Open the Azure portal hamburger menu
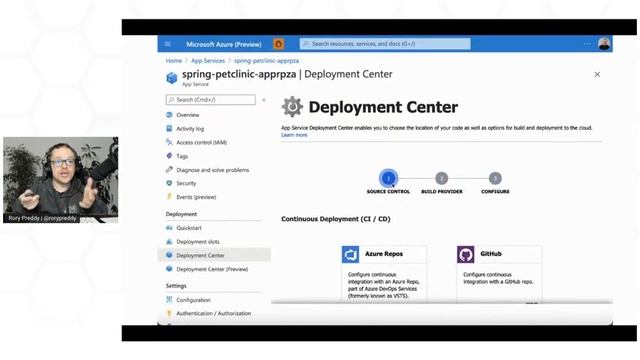 (x=168, y=44)
